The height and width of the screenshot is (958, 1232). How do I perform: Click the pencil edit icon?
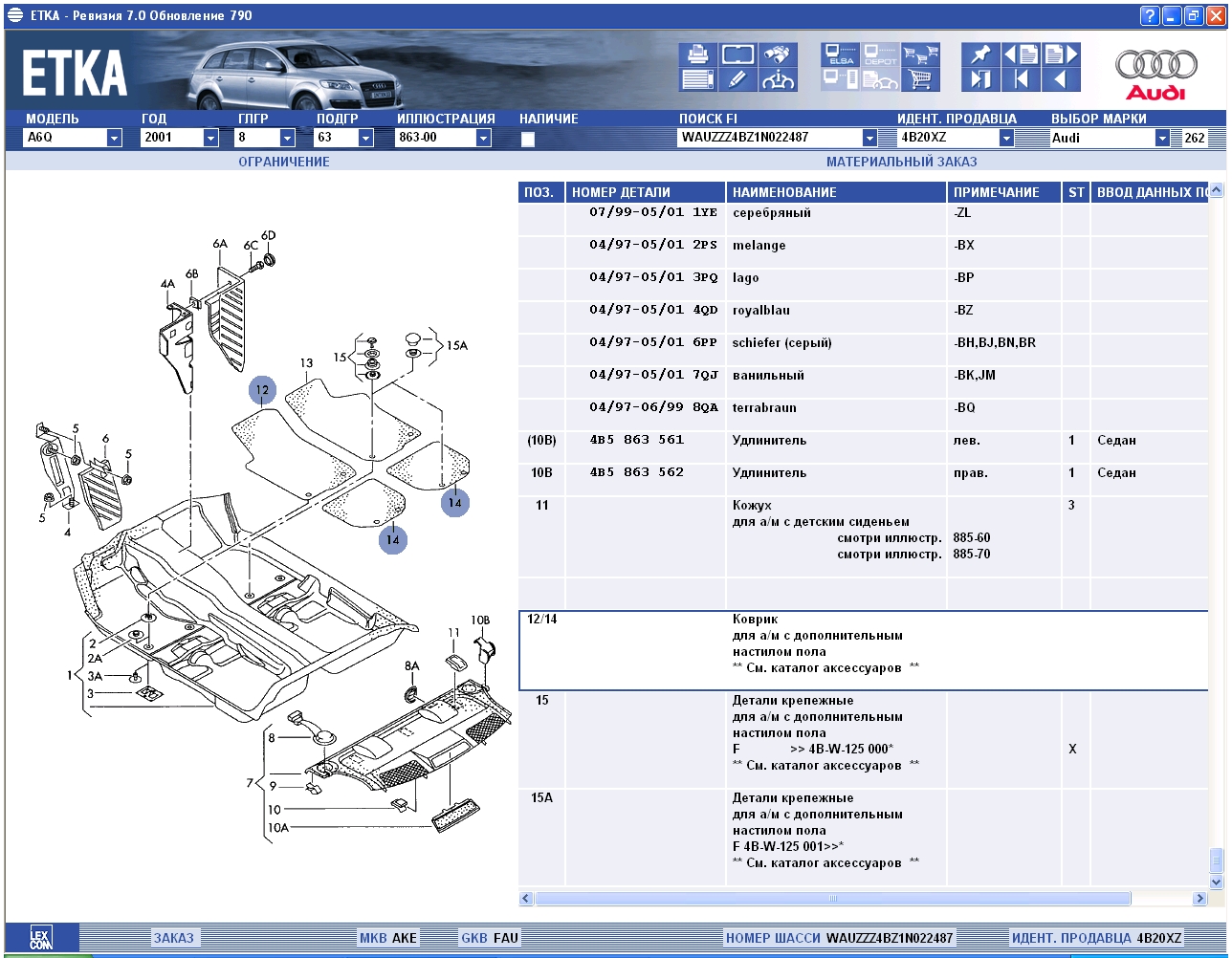737,80
